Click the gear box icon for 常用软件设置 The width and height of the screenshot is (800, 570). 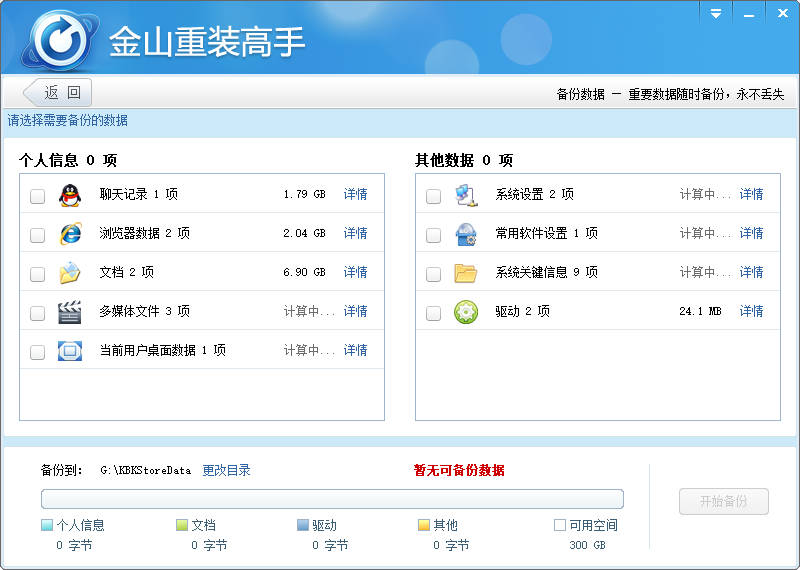click(466, 234)
